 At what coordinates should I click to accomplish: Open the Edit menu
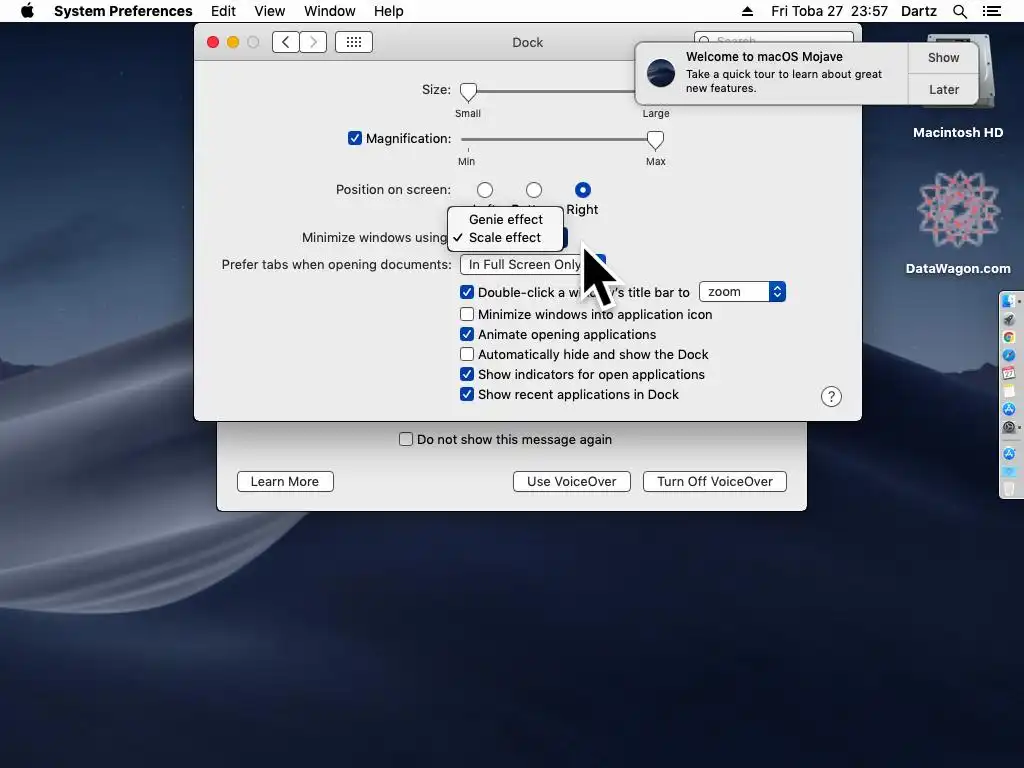coord(223,11)
